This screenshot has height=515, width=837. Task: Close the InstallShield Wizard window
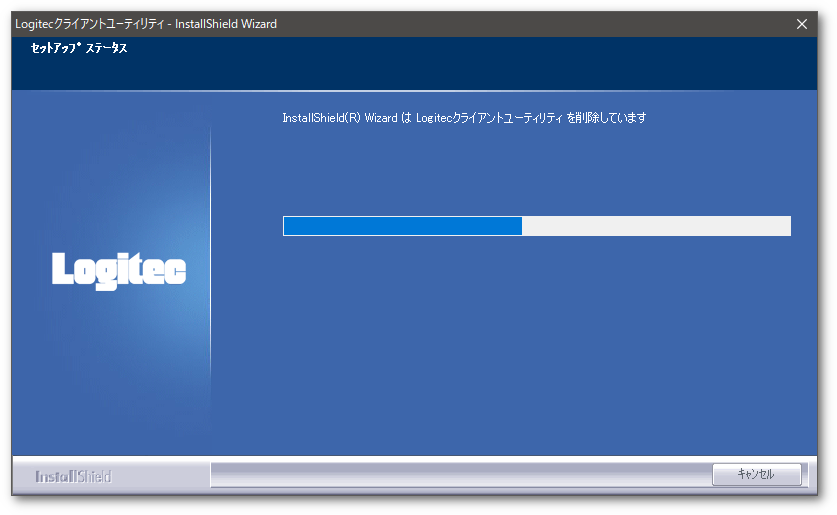[x=801, y=24]
